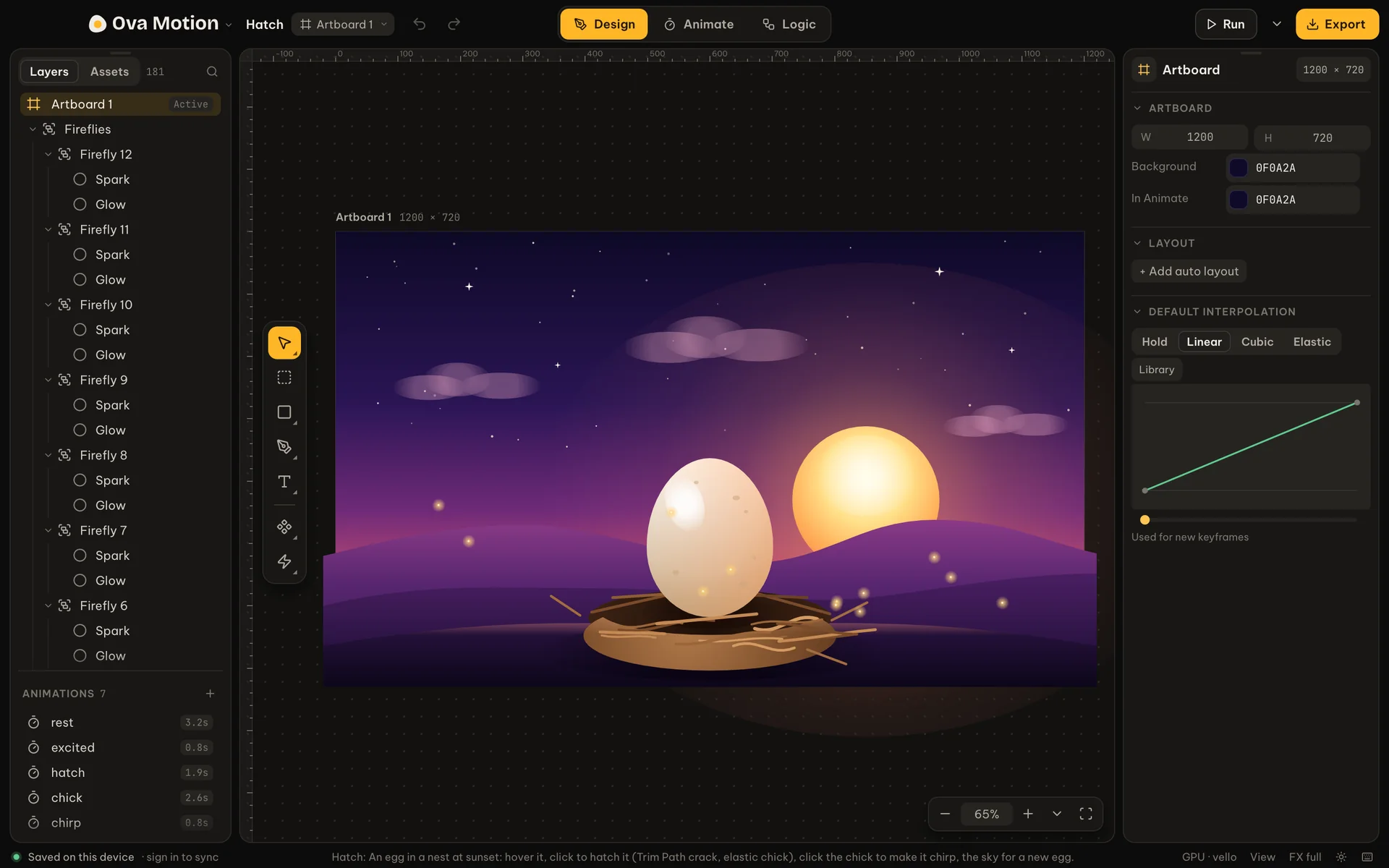Pick the rectangle shape tool
This screenshot has width=1389, height=868.
[x=284, y=412]
